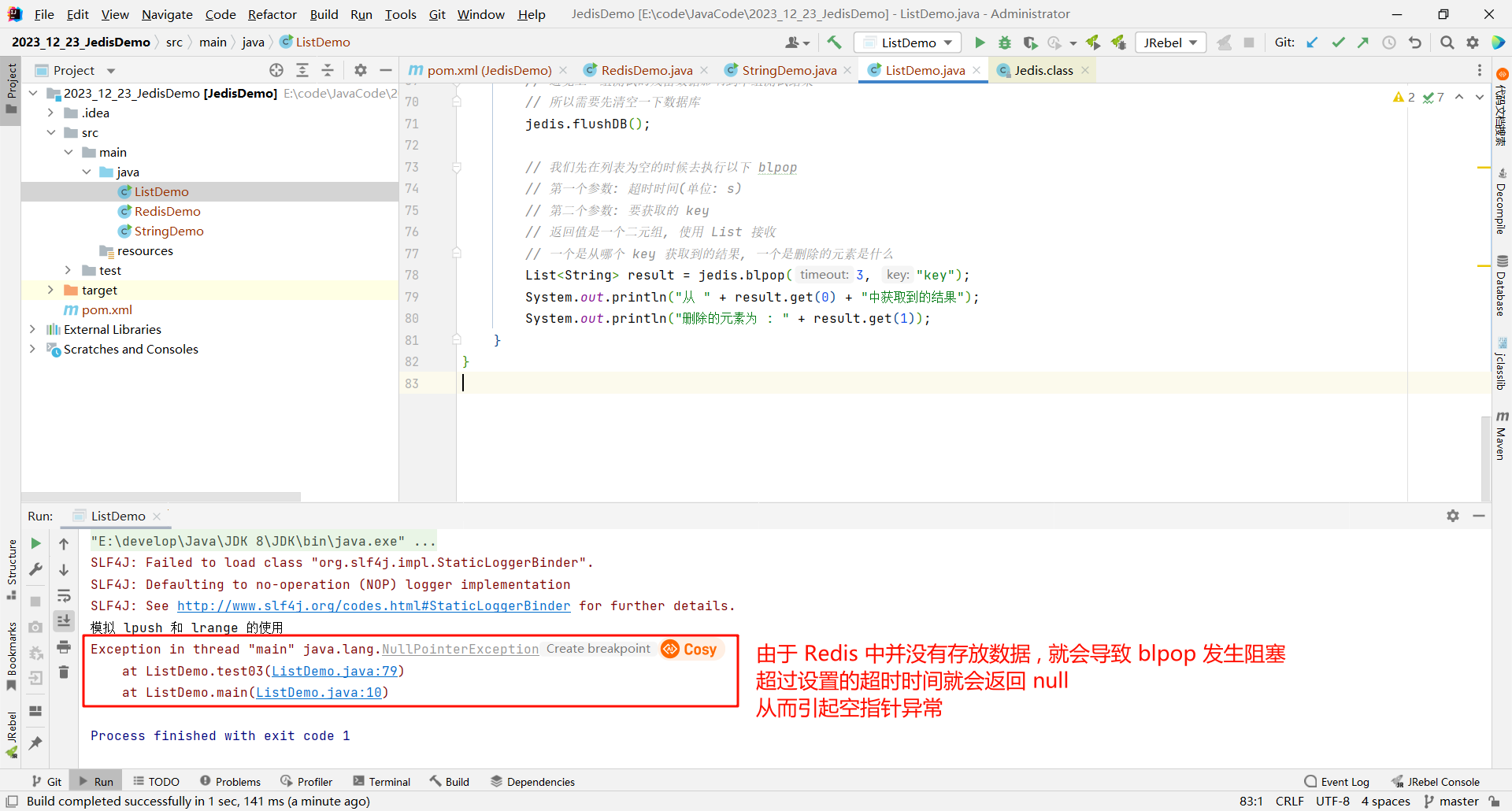Expand External Libraries
Viewport: 1512px width, 811px height.
(32, 329)
